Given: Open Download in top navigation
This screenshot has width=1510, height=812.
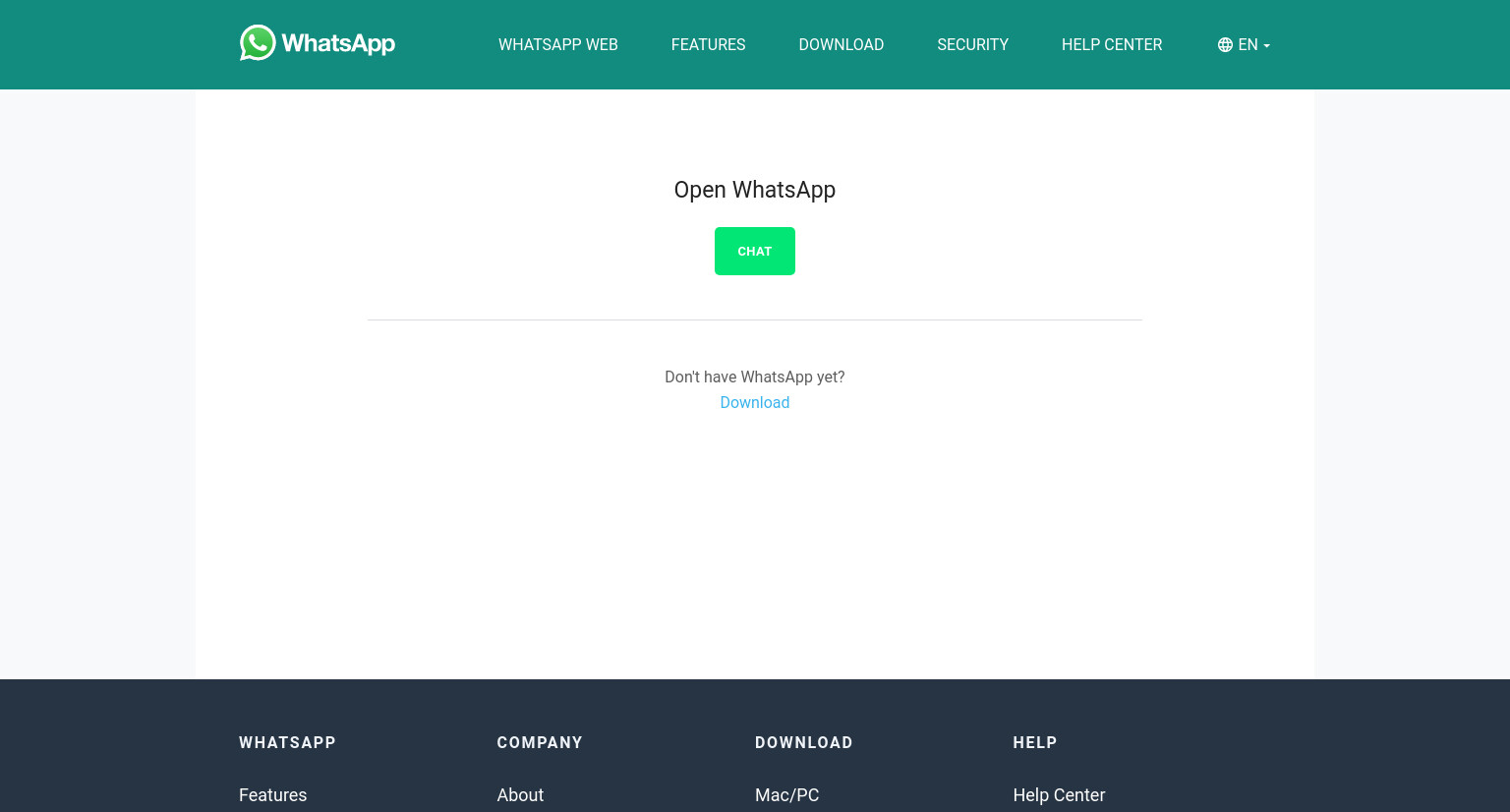Looking at the screenshot, I should coord(842,45).
